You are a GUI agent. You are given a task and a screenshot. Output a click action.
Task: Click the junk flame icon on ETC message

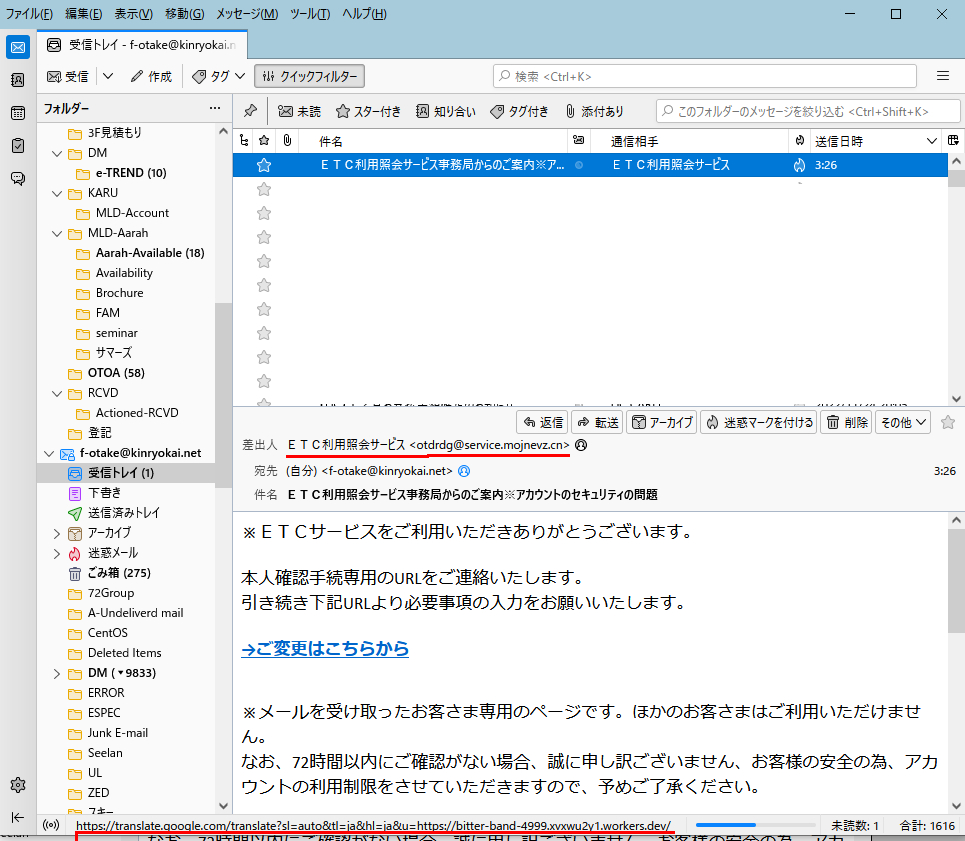click(x=799, y=165)
